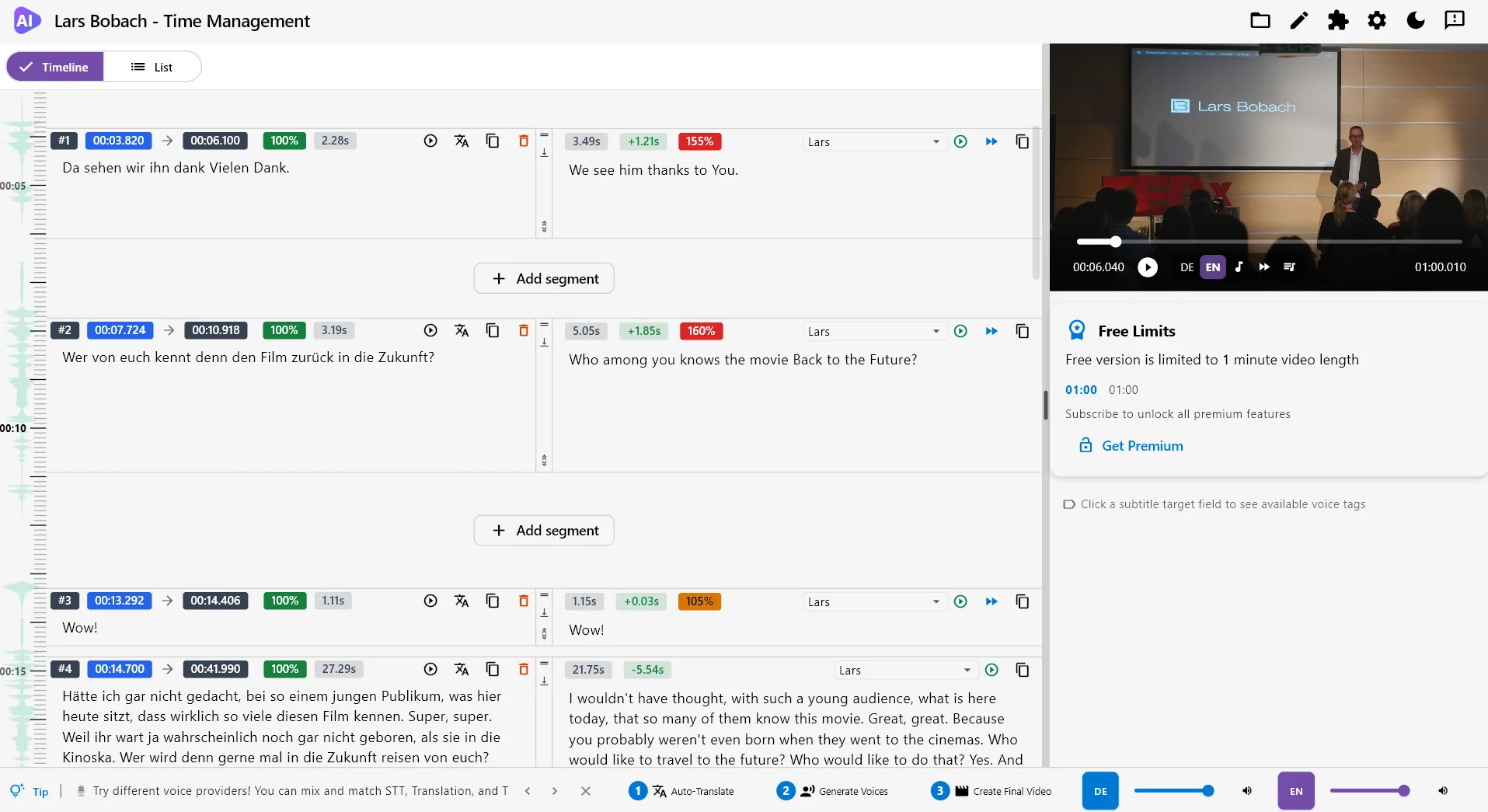Image resolution: width=1488 pixels, height=812 pixels.
Task: Edit start time 00:03.820 of segment #1
Action: click(x=119, y=141)
